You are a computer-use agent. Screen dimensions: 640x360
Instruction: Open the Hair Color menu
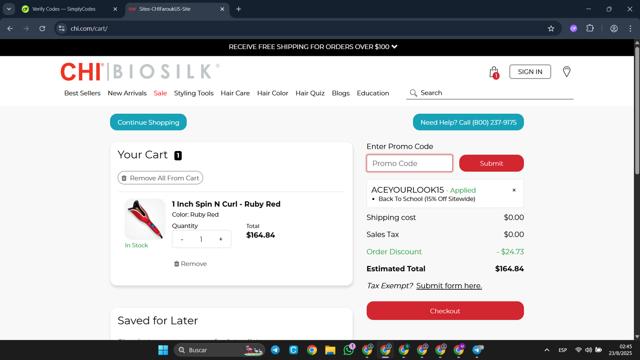(x=272, y=93)
